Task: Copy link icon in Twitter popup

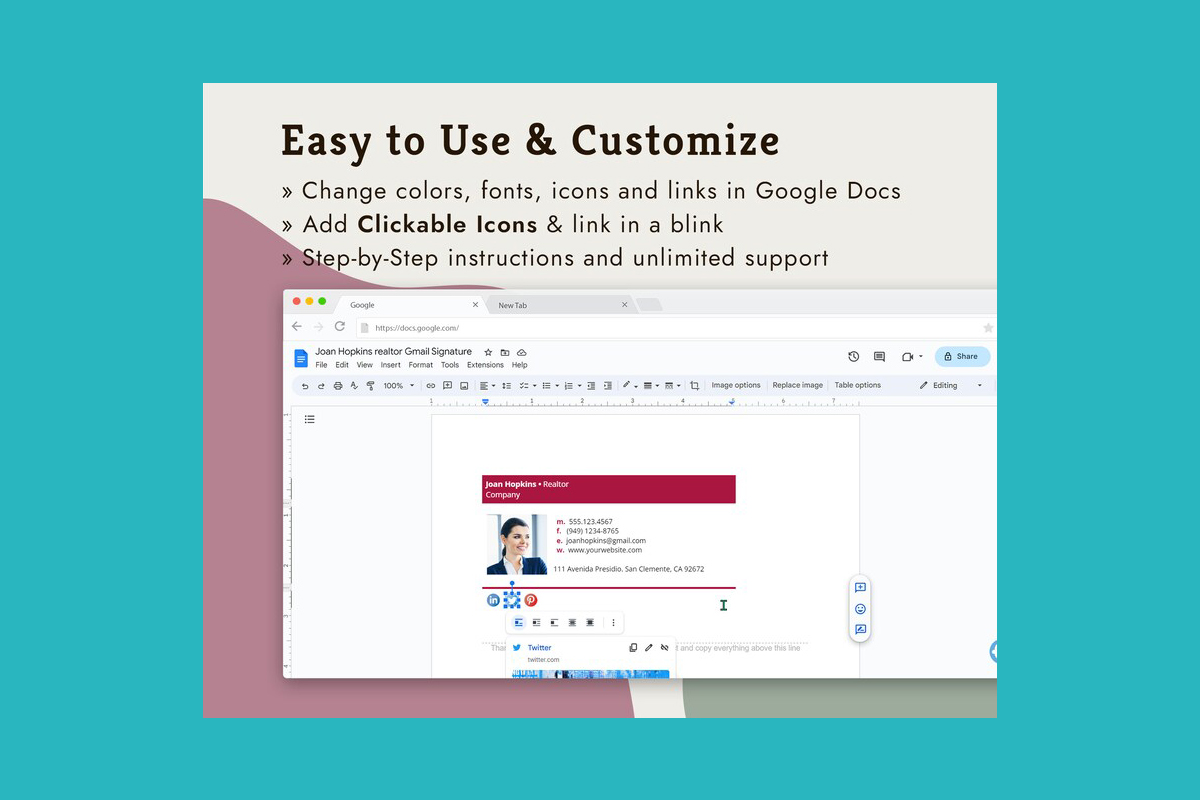Action: [x=633, y=648]
